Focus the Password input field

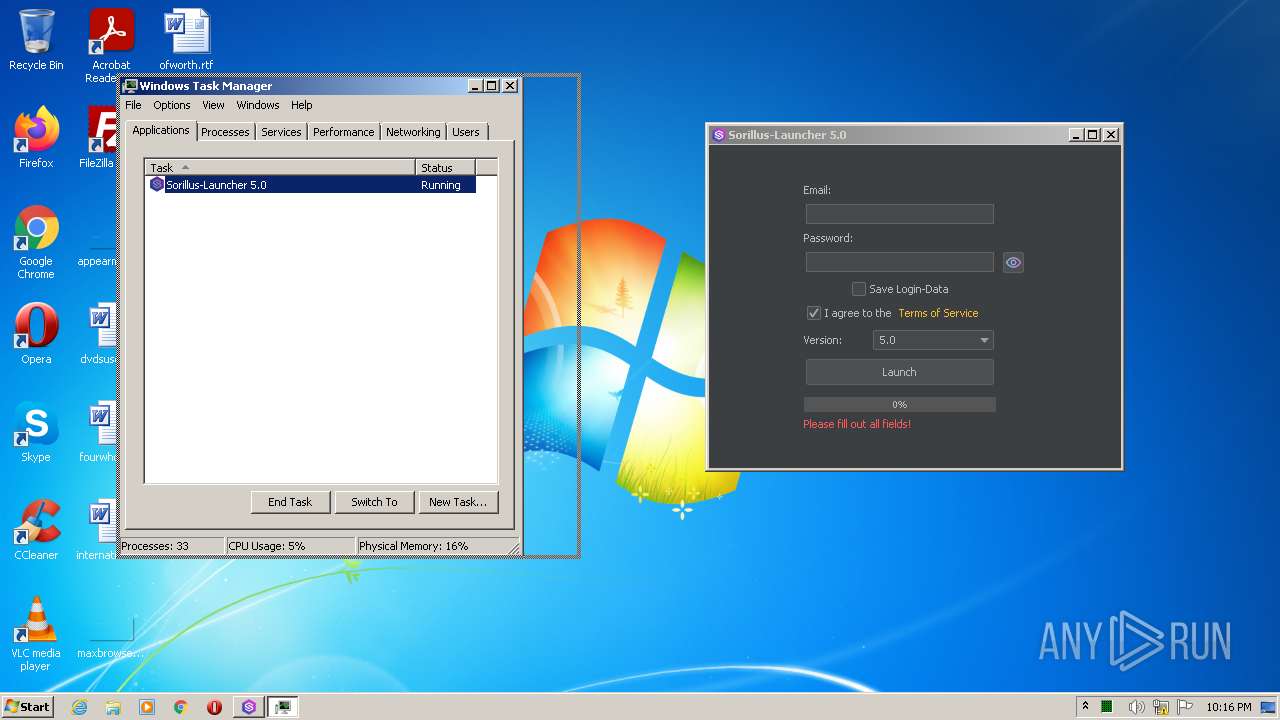click(x=899, y=262)
